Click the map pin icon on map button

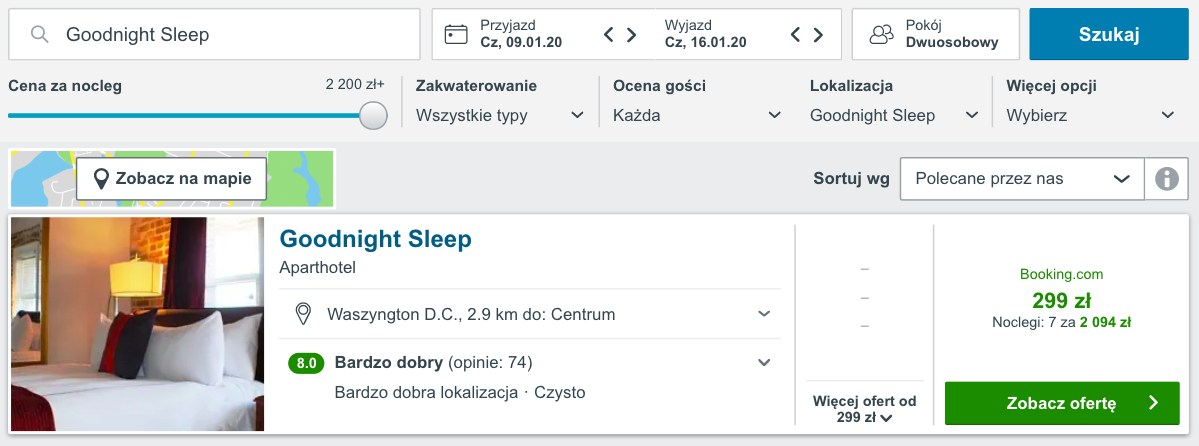pos(100,179)
